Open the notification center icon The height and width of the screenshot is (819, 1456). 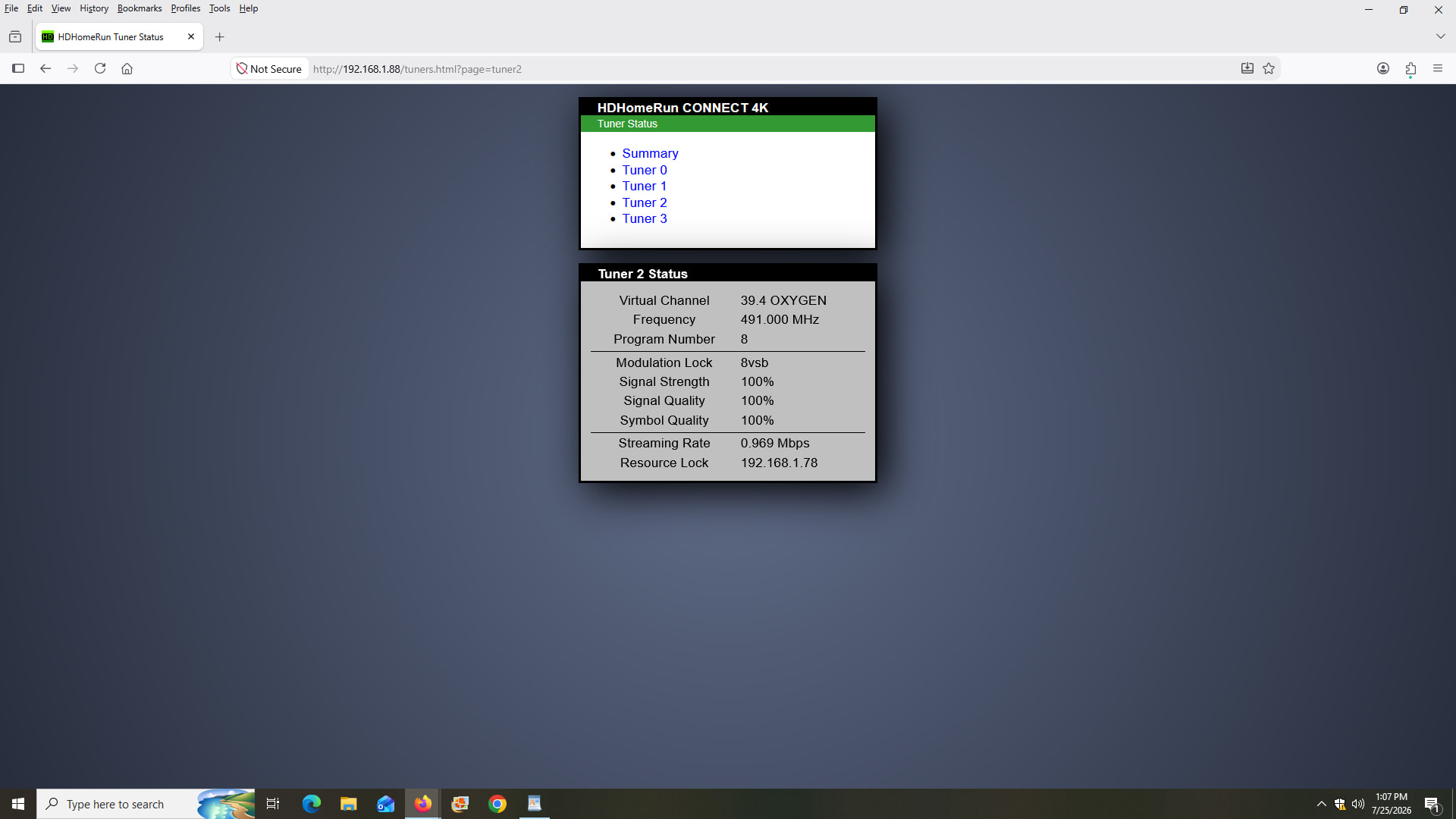point(1432,804)
